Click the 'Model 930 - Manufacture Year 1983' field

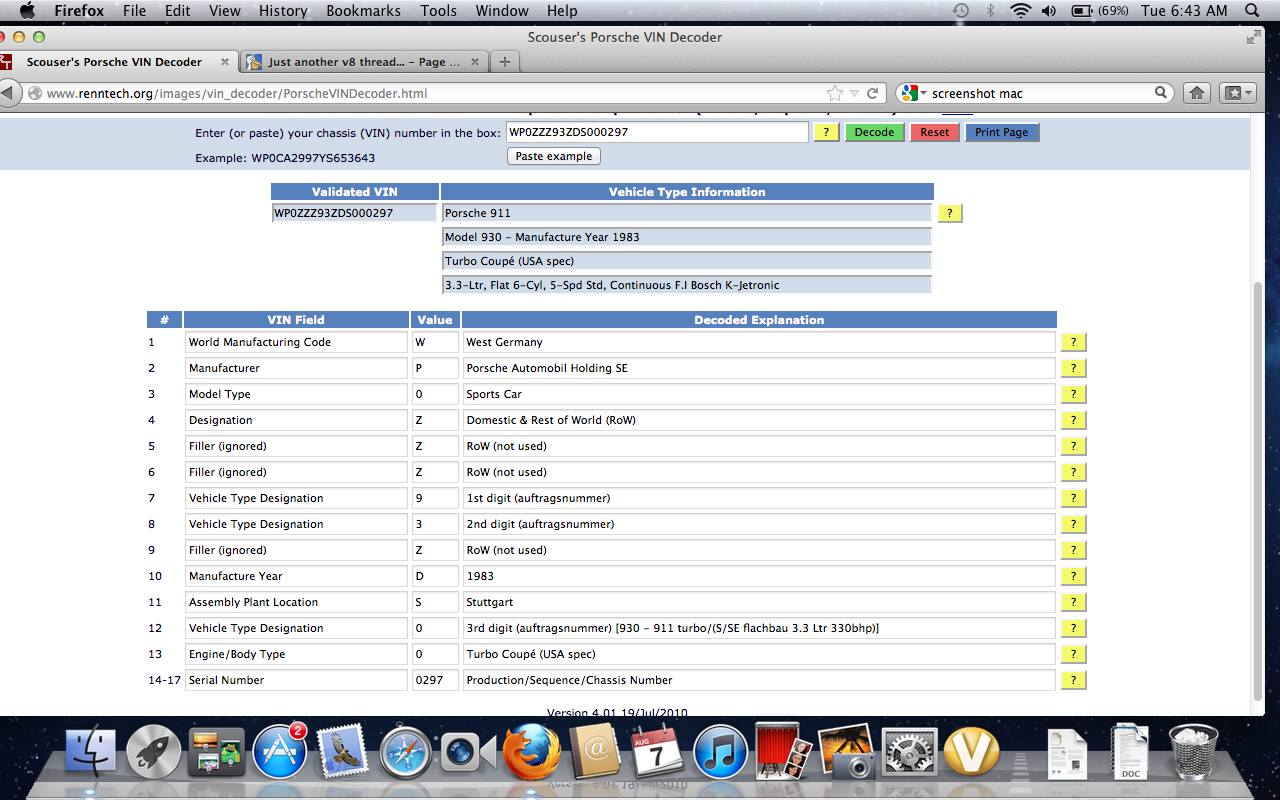(x=687, y=237)
